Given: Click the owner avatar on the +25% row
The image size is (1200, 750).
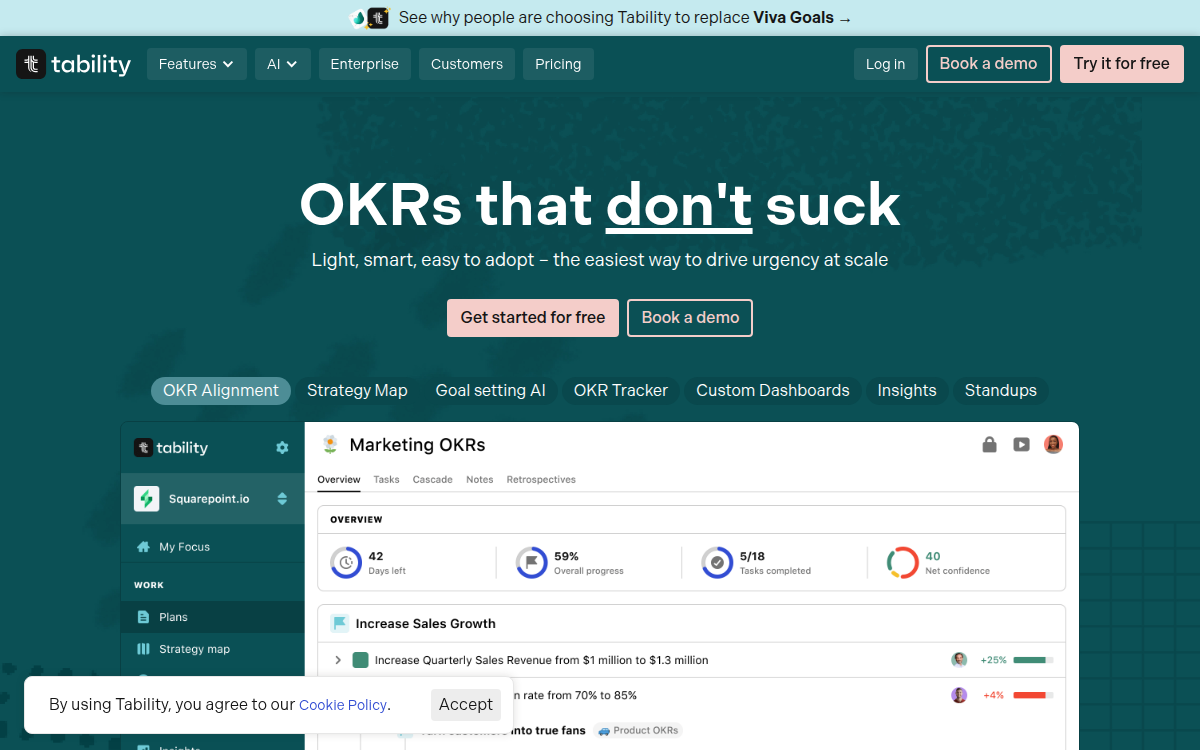Looking at the screenshot, I should [959, 660].
